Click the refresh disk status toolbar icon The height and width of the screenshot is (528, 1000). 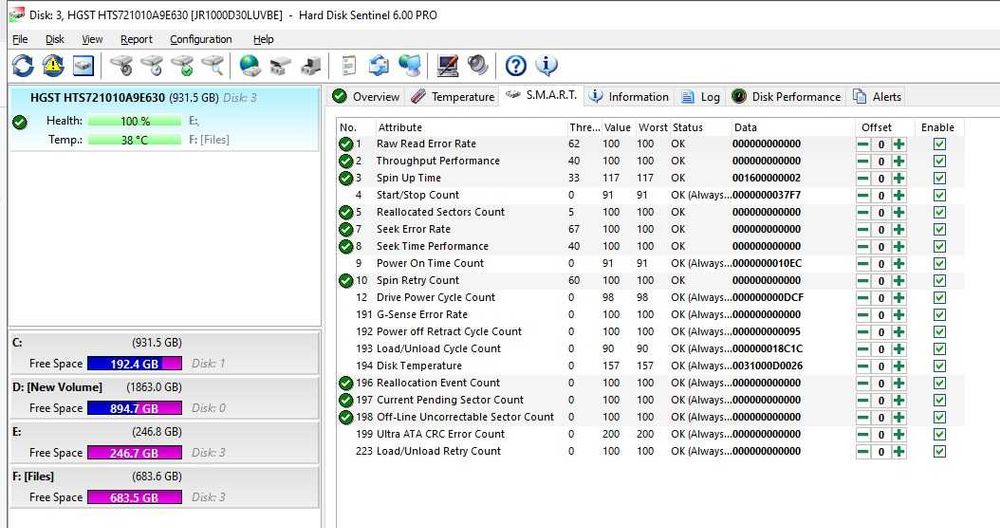click(x=22, y=65)
